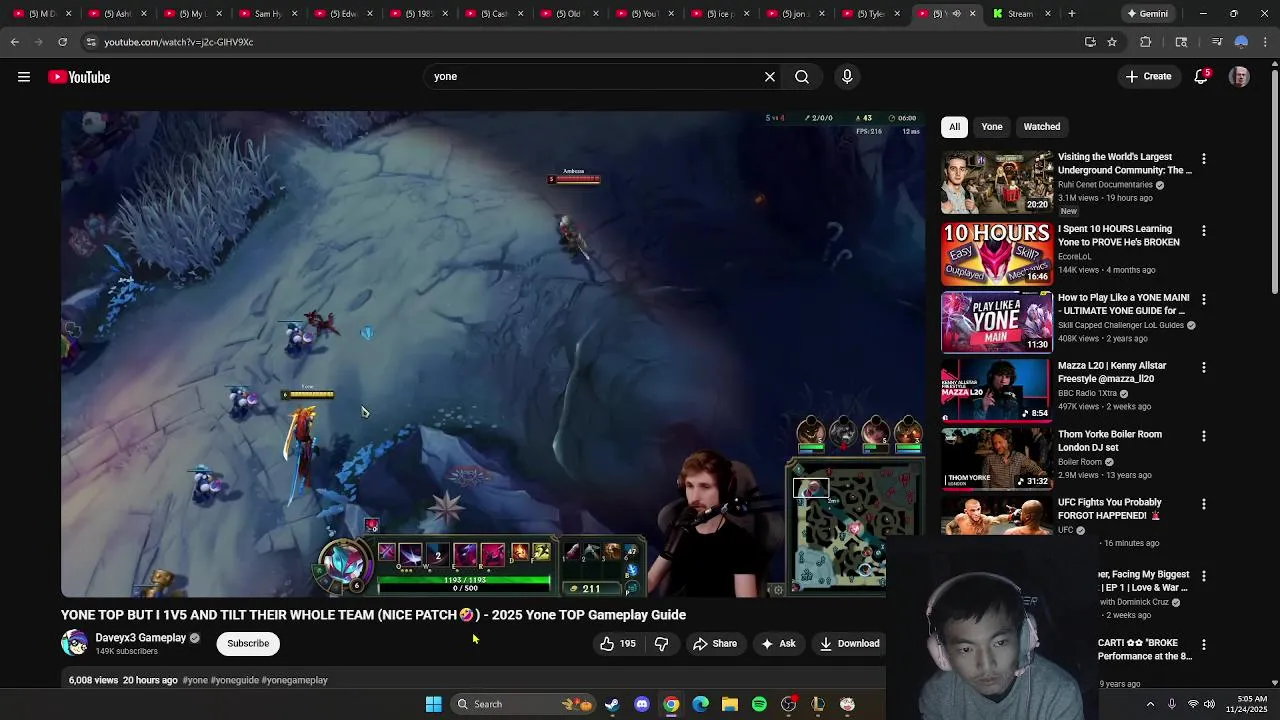Open Spotify from the taskbar
The height and width of the screenshot is (720, 1280).
pos(759,704)
